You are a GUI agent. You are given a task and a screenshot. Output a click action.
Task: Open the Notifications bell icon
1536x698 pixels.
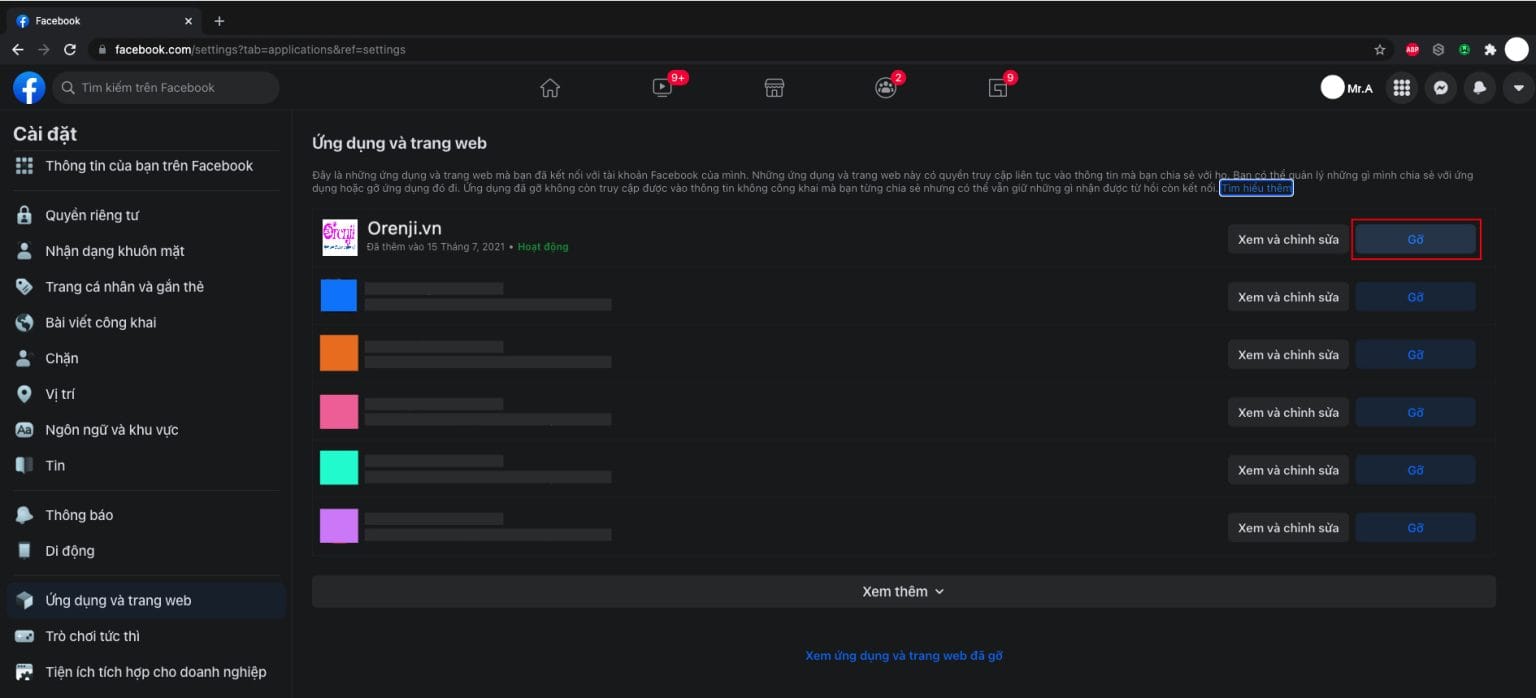point(1479,88)
